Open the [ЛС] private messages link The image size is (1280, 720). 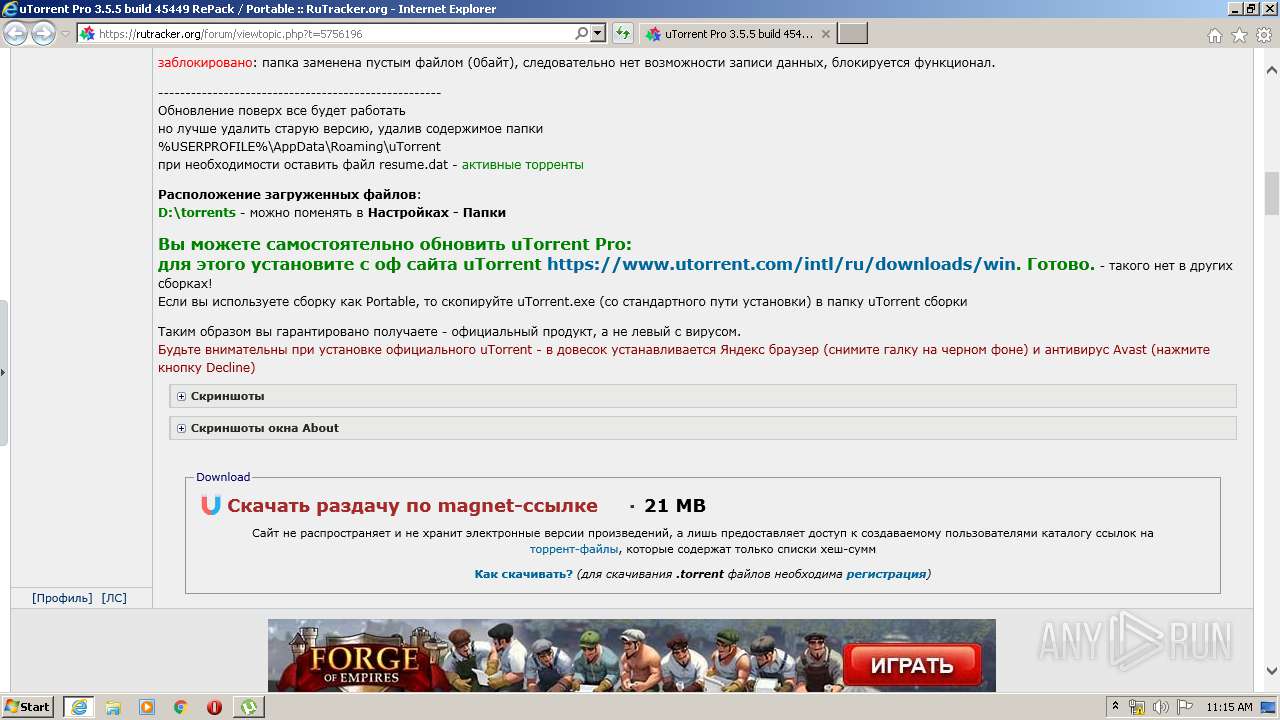(114, 598)
